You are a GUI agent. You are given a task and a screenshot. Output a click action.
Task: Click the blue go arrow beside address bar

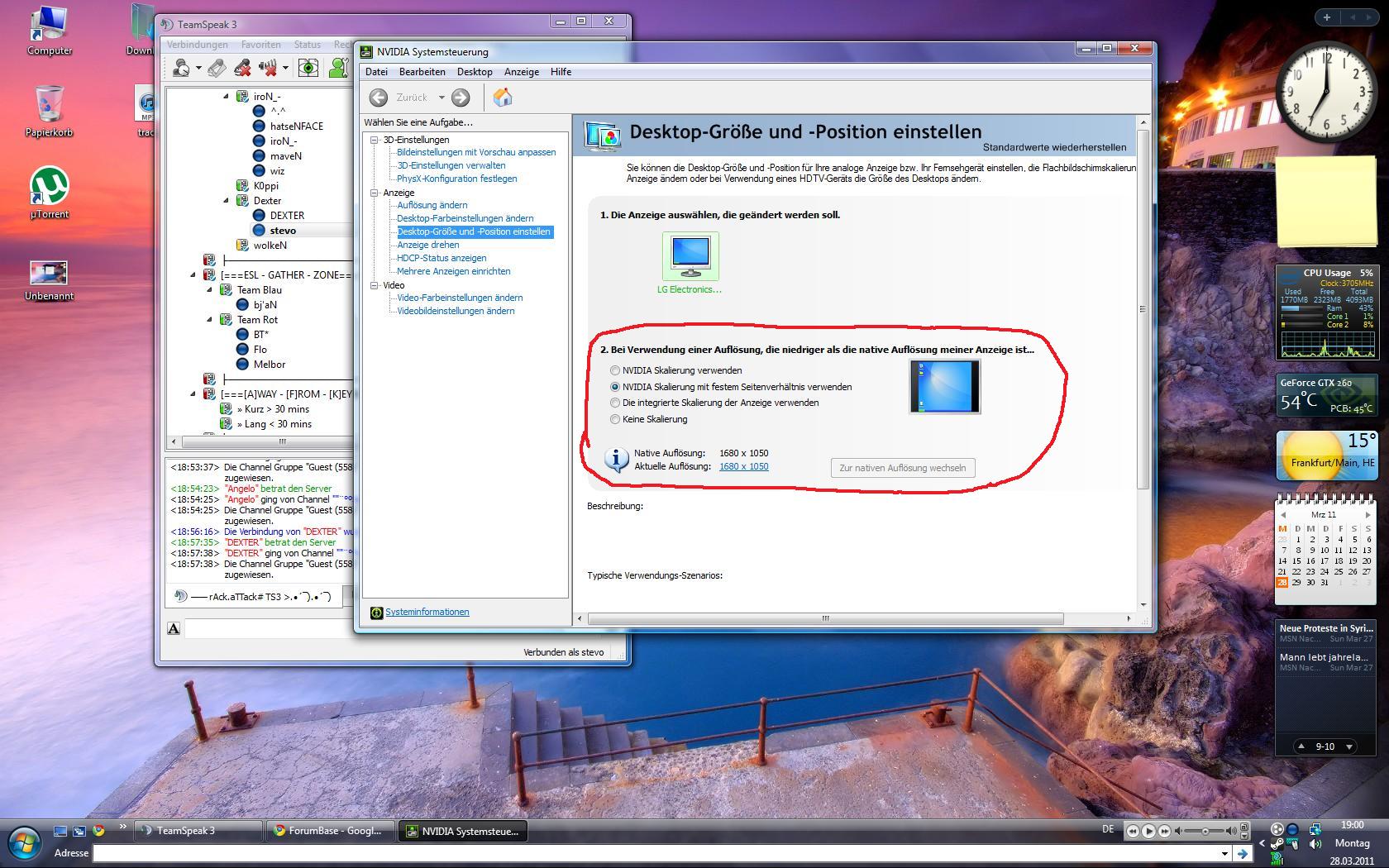tap(1242, 853)
